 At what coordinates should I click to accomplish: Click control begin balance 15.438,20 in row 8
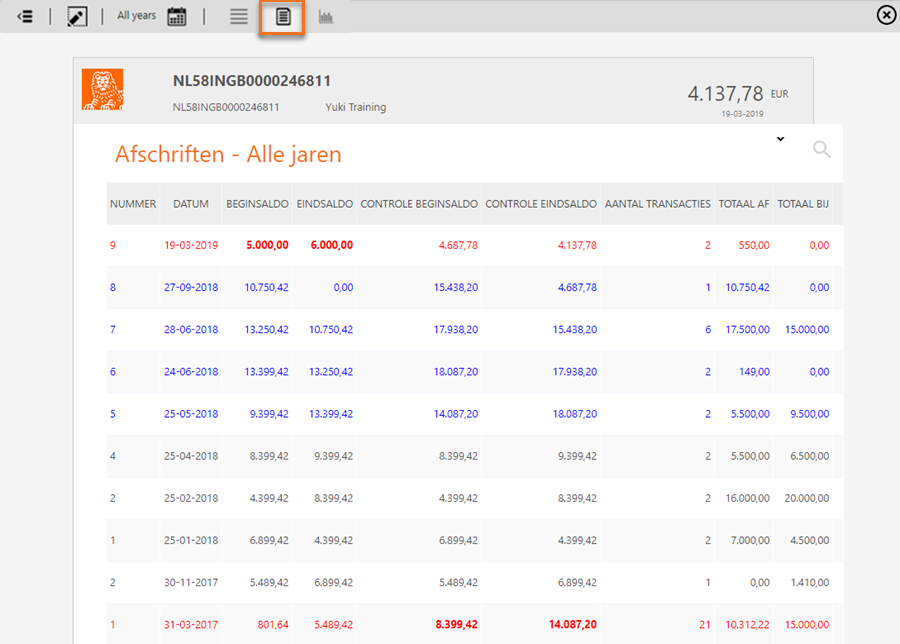click(456, 288)
